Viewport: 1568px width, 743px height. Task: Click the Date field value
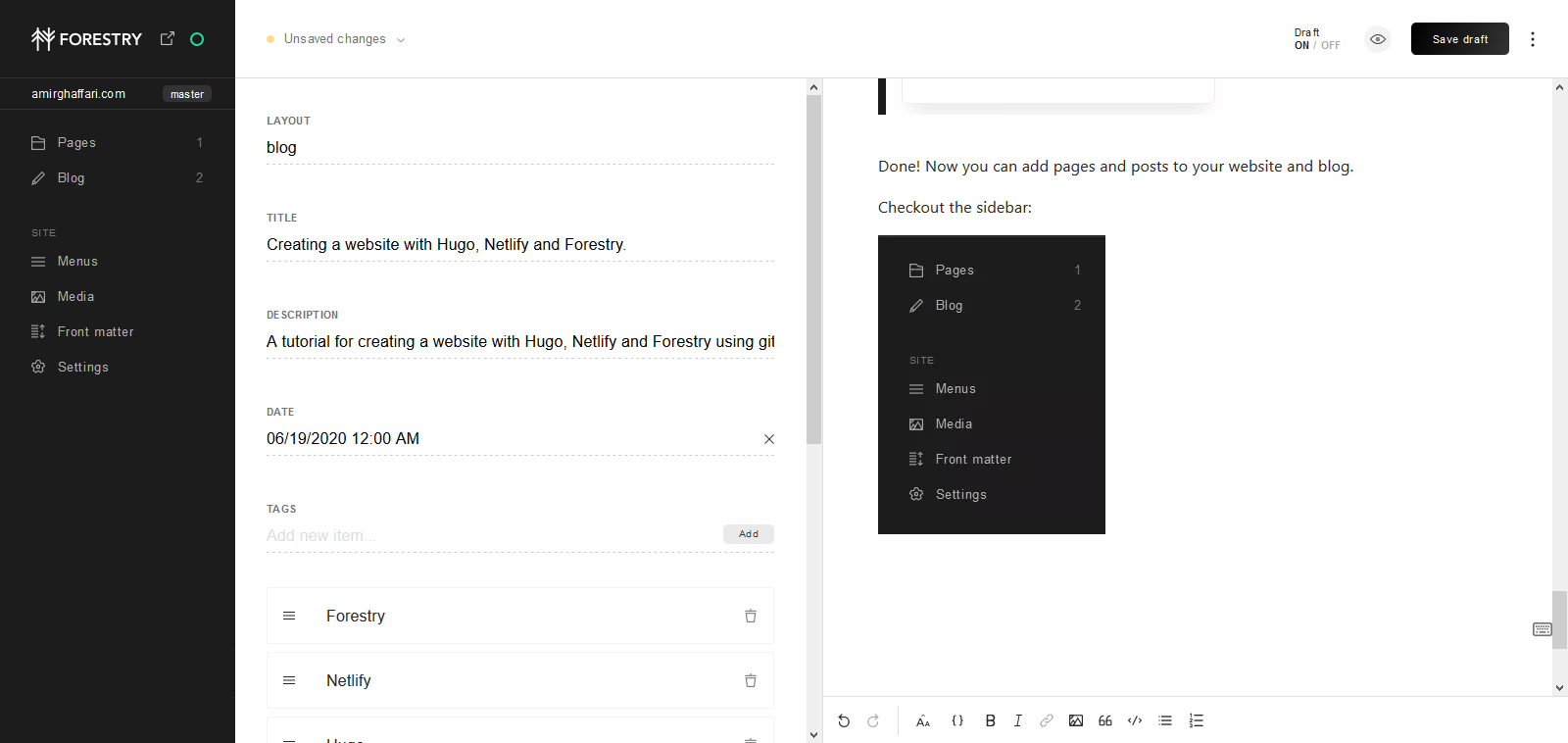pyautogui.click(x=343, y=439)
